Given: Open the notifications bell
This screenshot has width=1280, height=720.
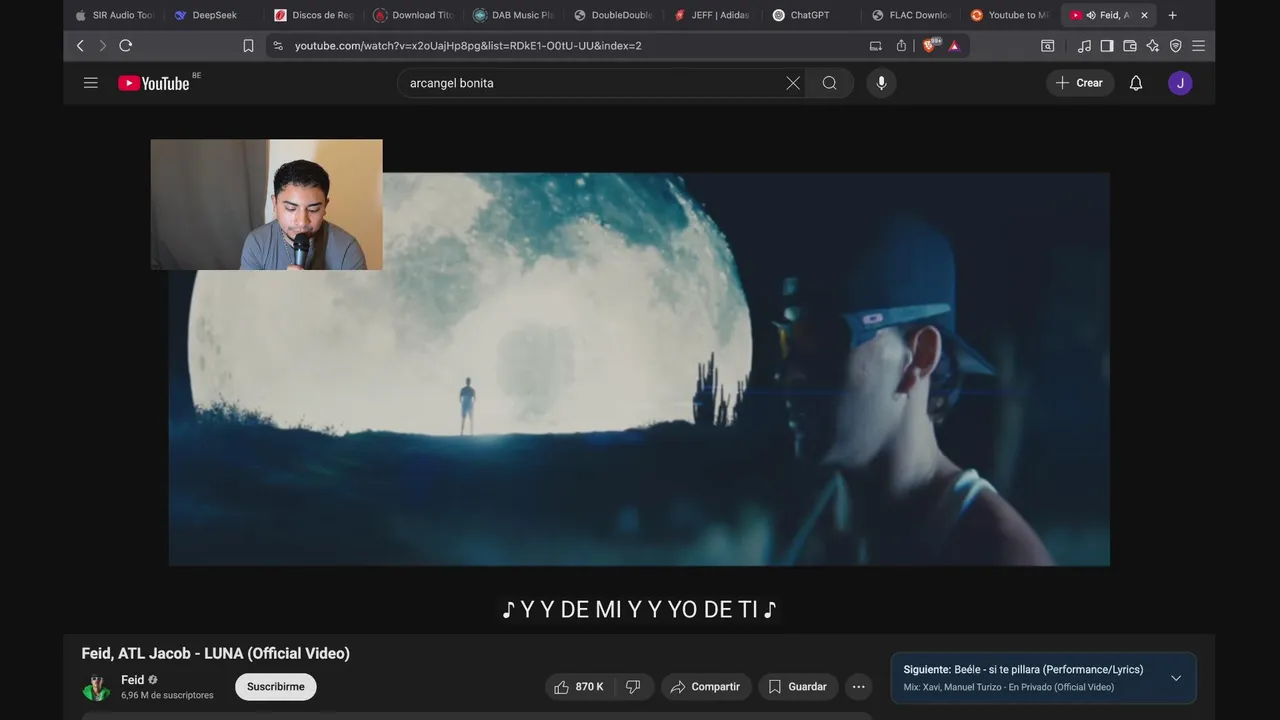Looking at the screenshot, I should (x=1136, y=83).
